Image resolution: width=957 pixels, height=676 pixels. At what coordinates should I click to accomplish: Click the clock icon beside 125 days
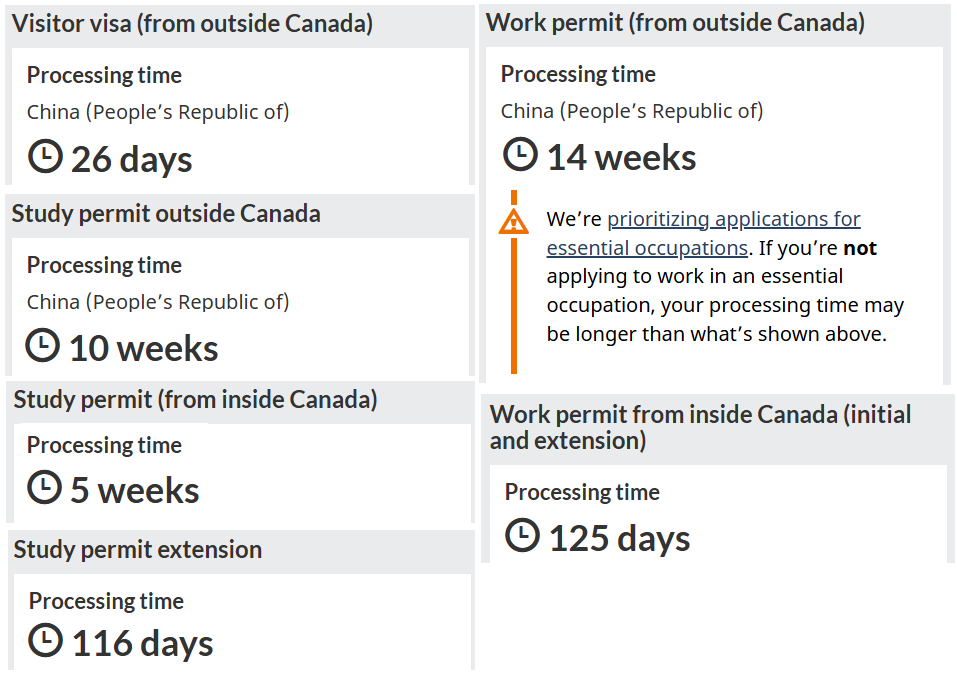click(x=522, y=535)
